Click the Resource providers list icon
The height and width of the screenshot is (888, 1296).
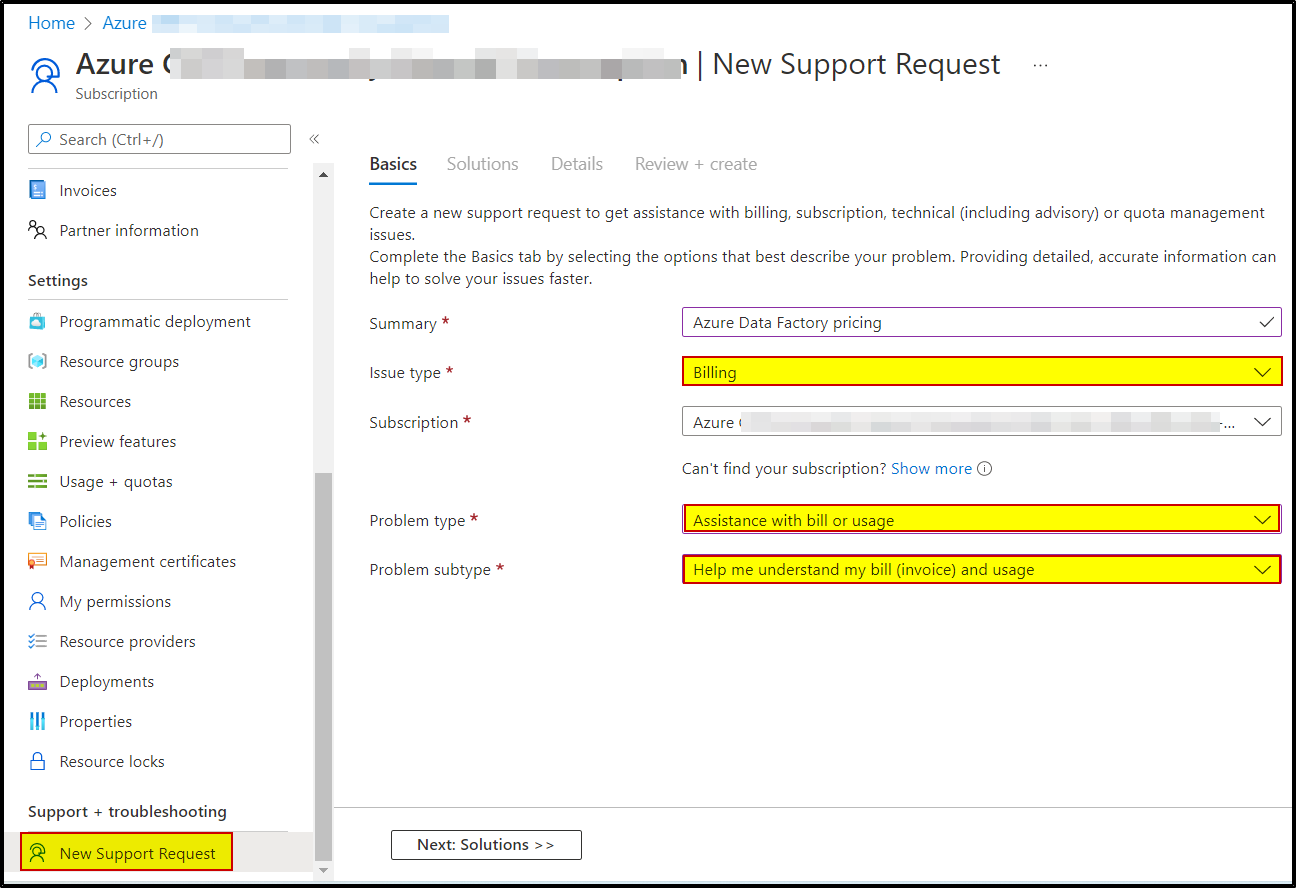click(x=38, y=641)
